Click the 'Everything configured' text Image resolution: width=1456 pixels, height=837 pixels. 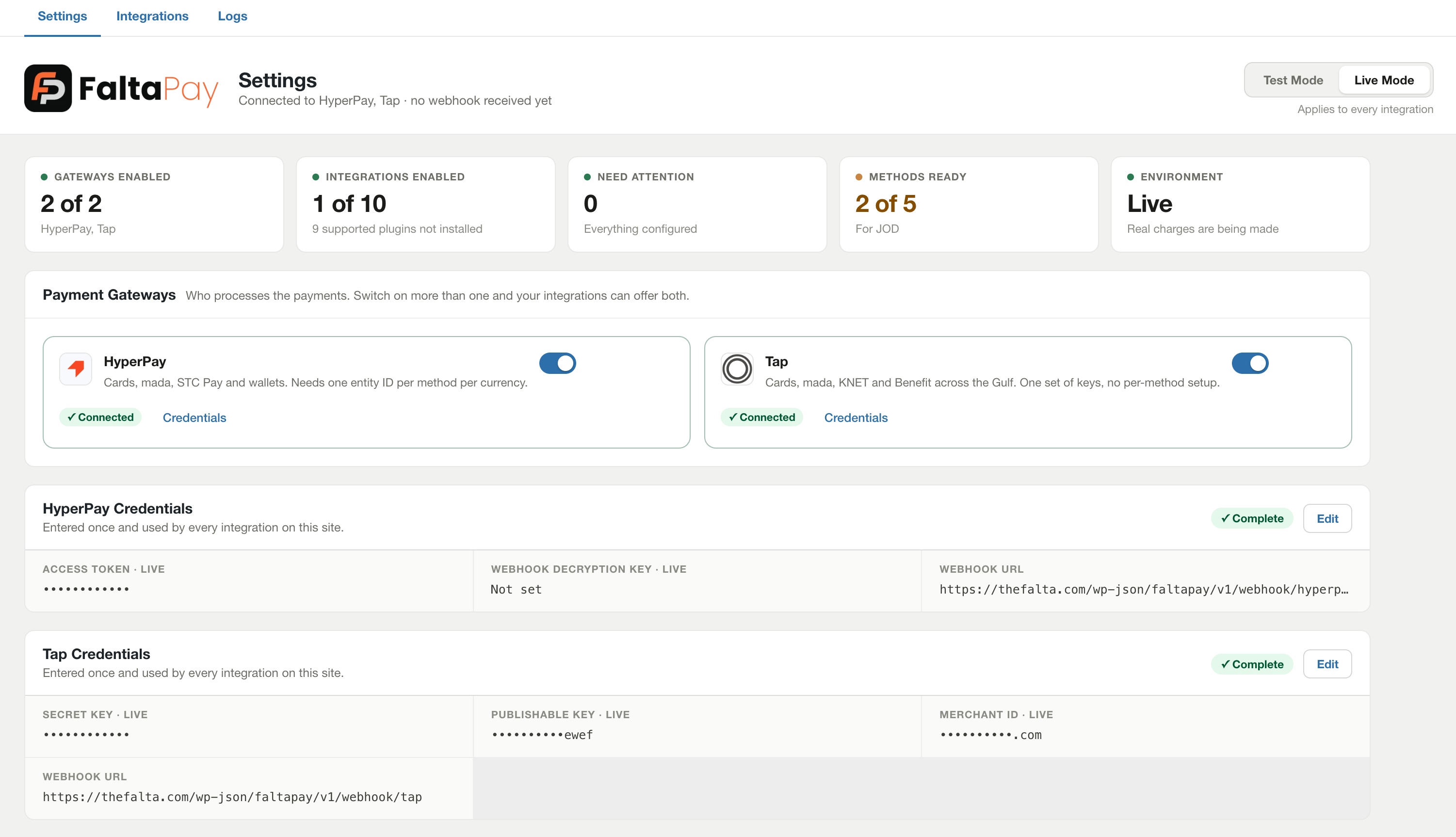[640, 229]
